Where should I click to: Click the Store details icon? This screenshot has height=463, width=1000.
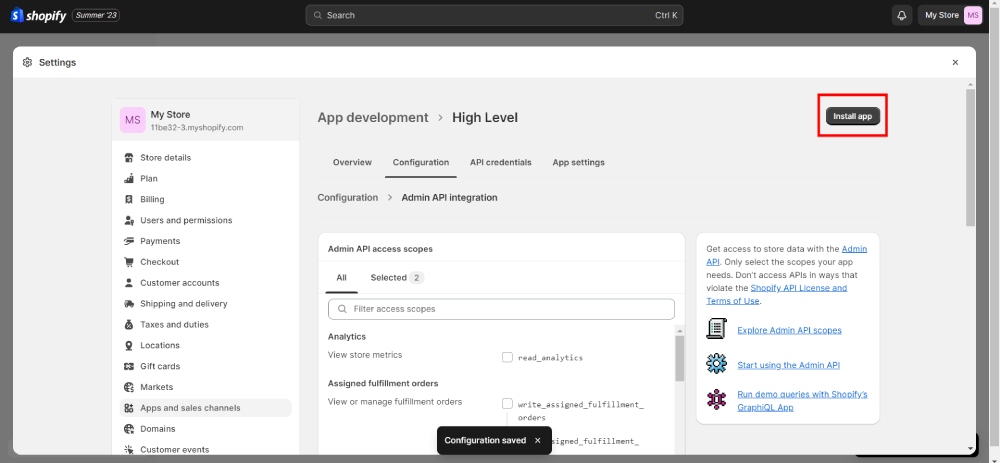point(129,158)
